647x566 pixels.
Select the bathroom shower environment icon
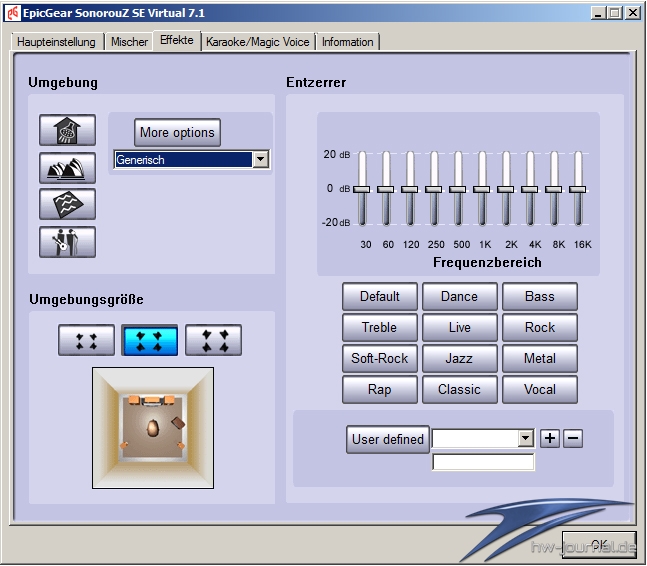coord(67,130)
